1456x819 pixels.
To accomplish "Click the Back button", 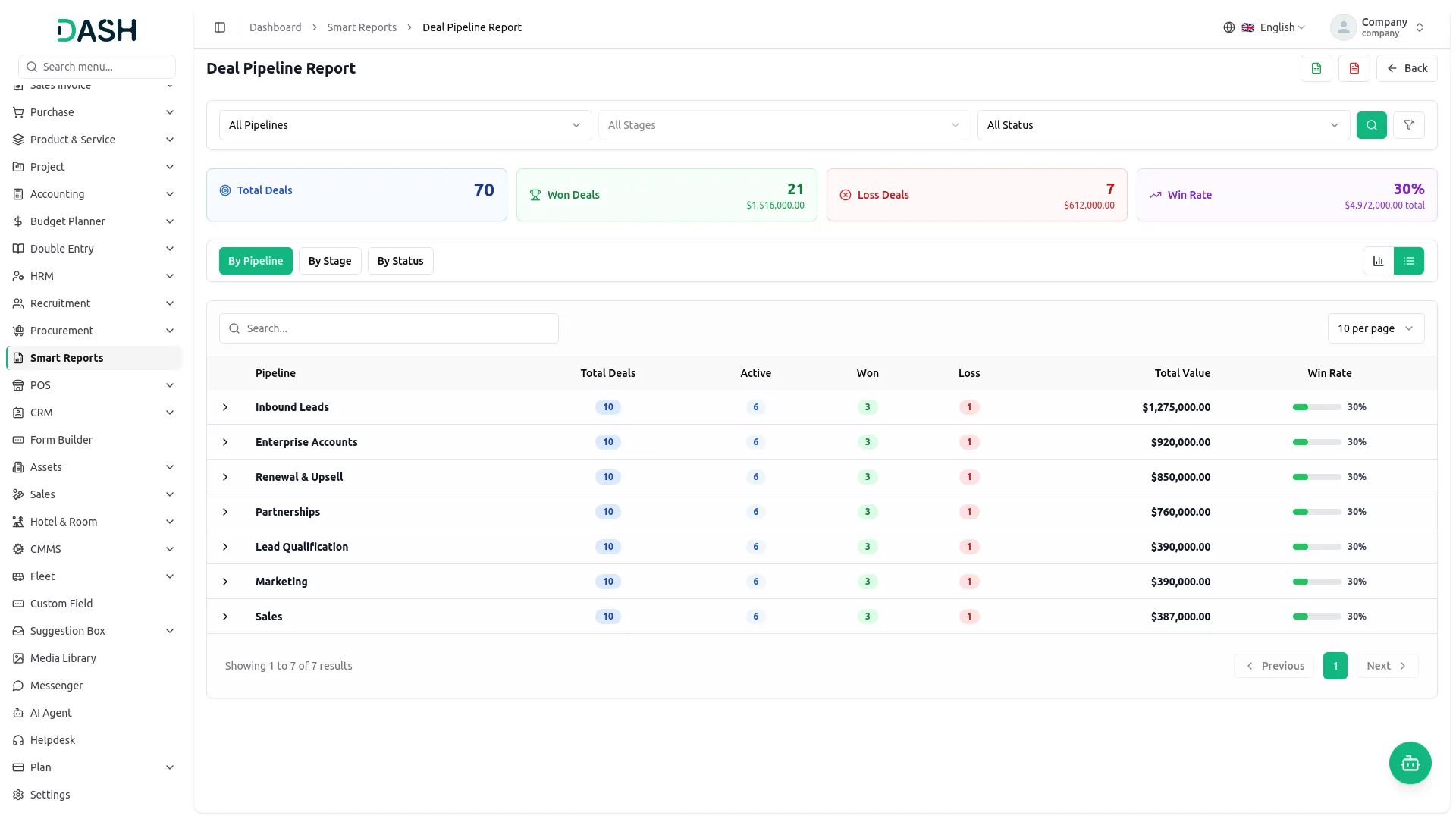I will tap(1407, 68).
